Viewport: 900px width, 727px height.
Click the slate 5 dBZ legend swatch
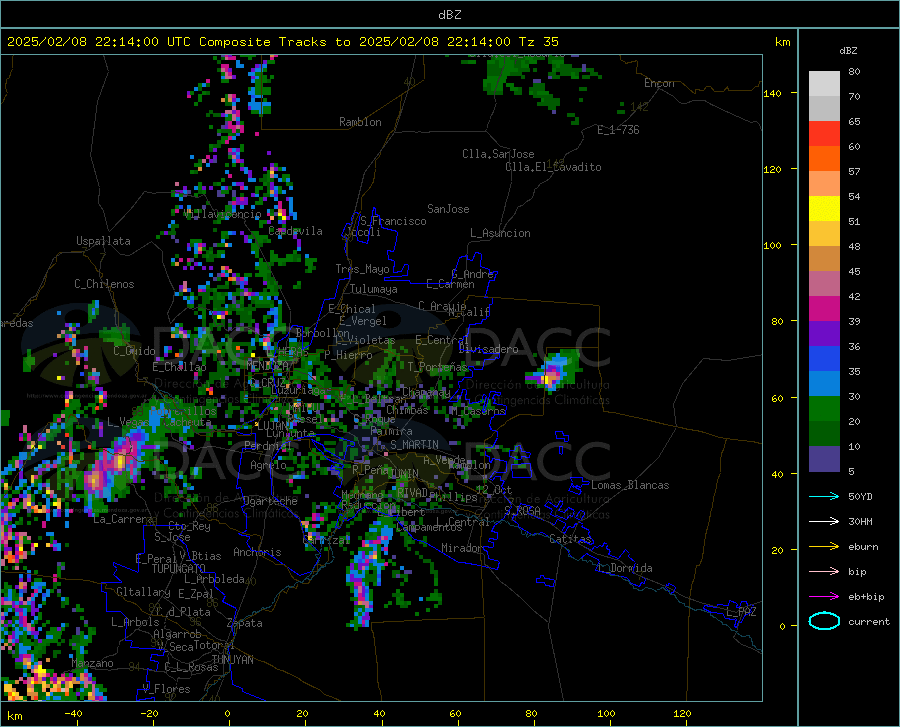[x=824, y=459]
